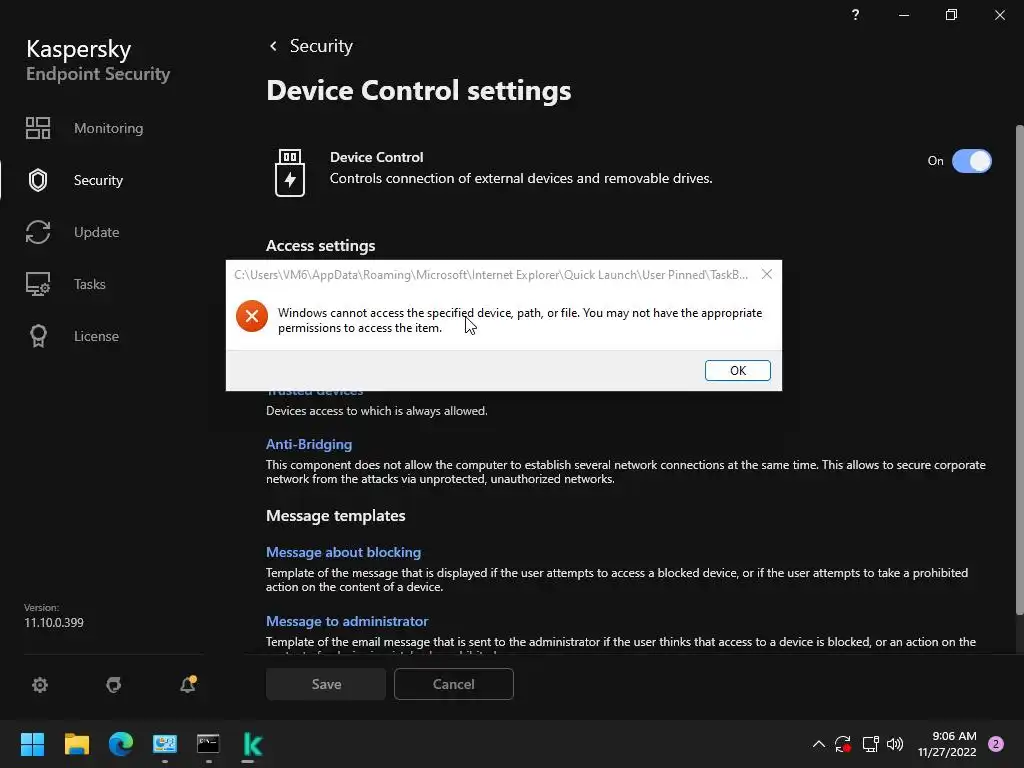Click the red error icon in dialog

tap(252, 316)
